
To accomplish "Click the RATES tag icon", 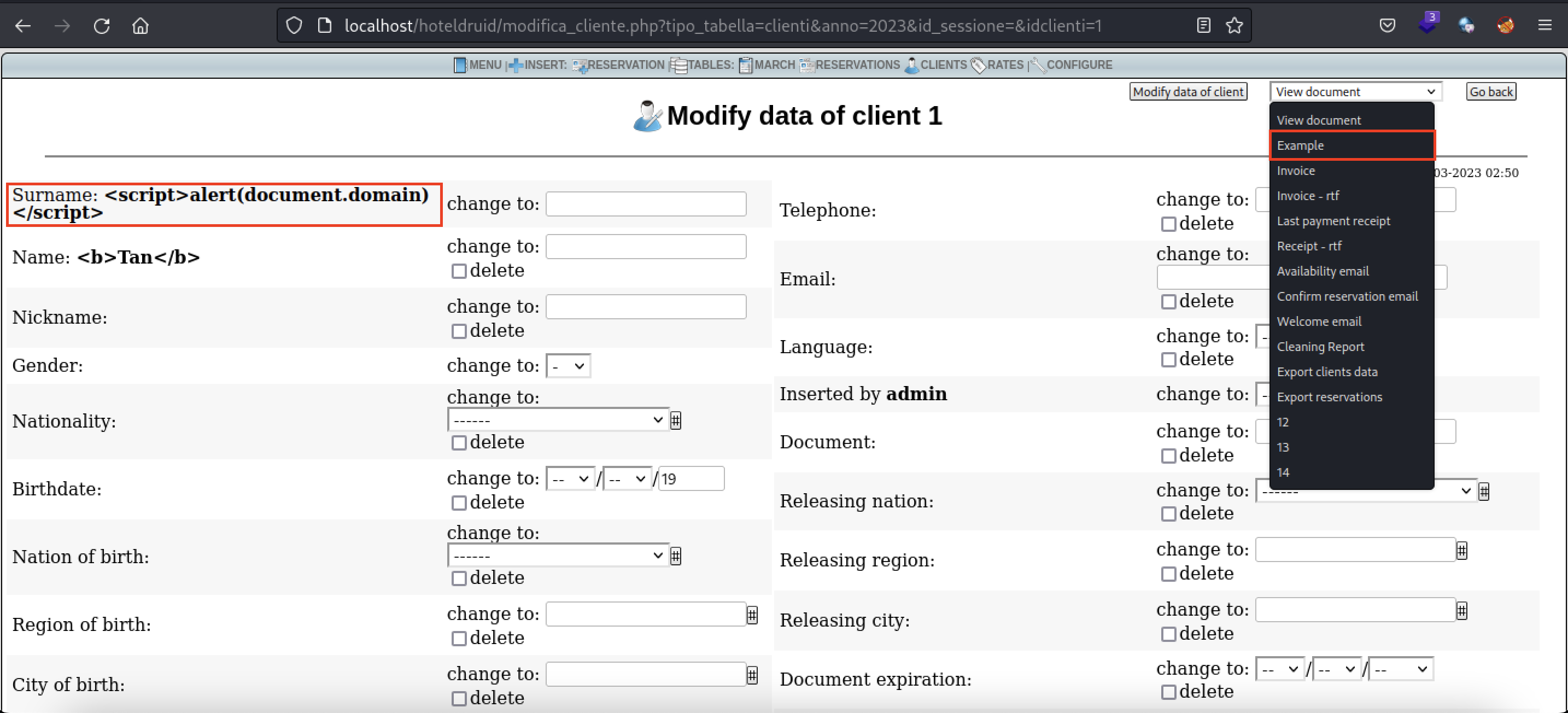I will (978, 65).
